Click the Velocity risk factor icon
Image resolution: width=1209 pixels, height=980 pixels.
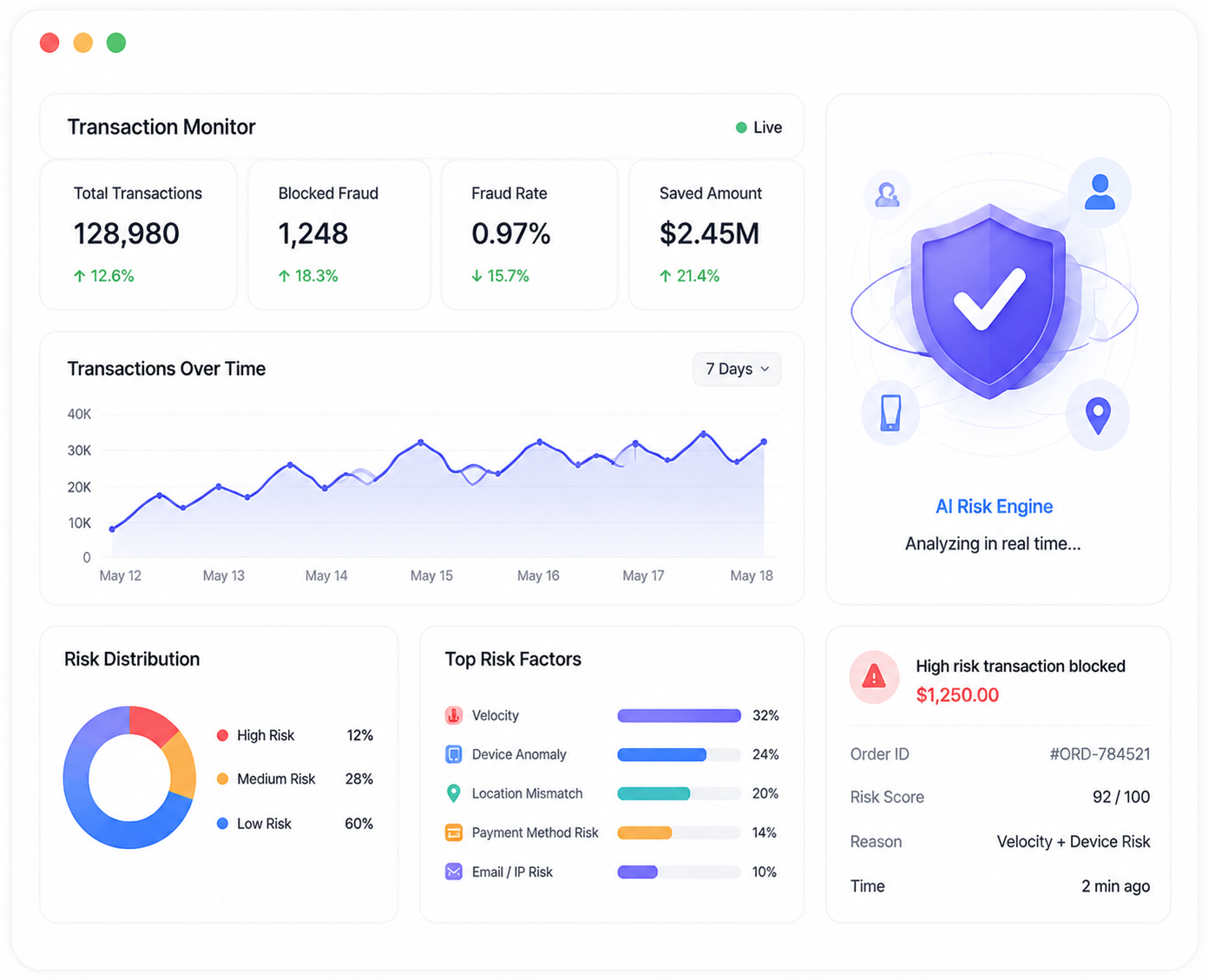(453, 715)
